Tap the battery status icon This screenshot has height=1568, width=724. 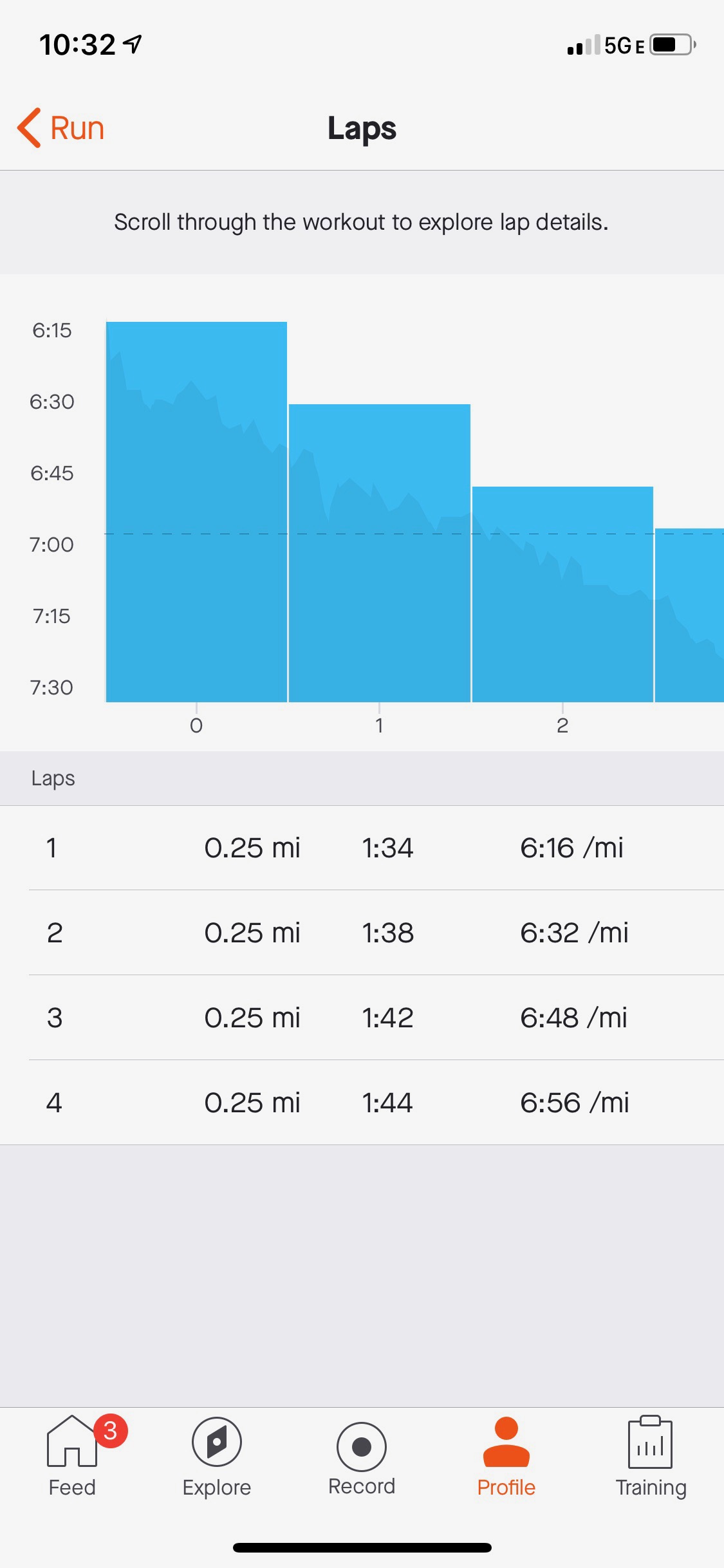click(x=672, y=45)
